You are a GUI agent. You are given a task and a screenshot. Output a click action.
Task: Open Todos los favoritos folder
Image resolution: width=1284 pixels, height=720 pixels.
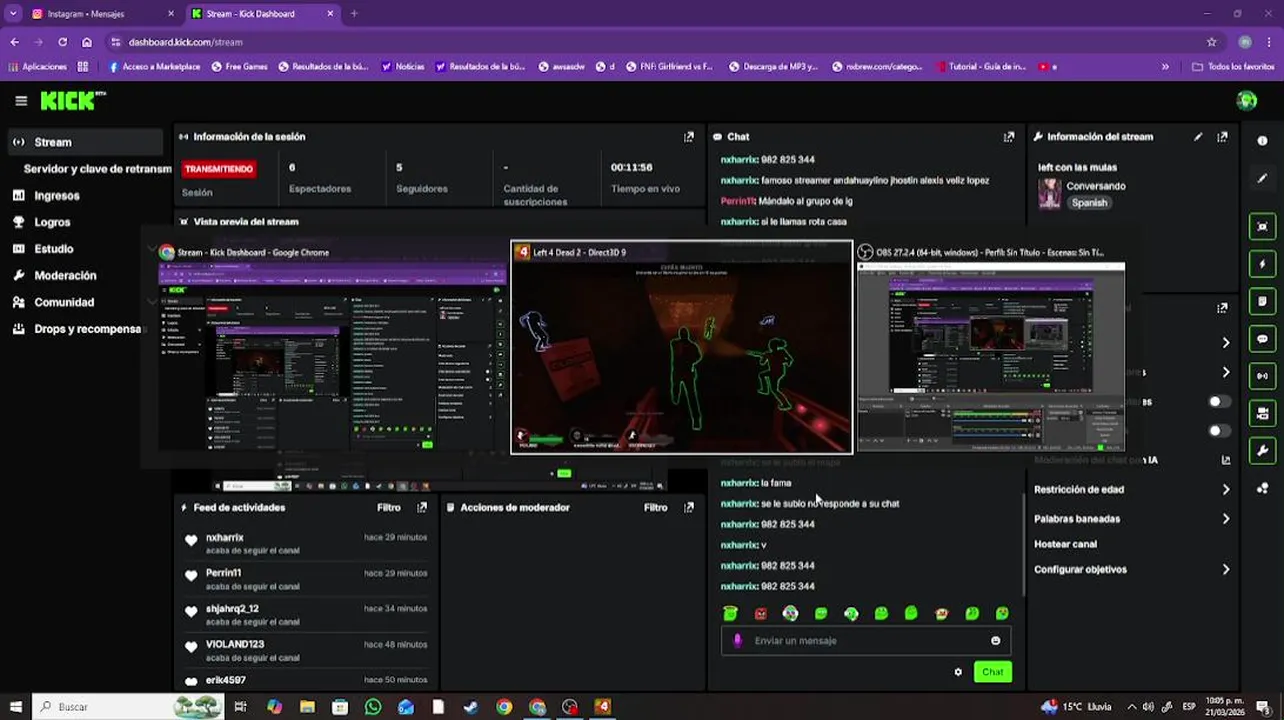point(1233,67)
